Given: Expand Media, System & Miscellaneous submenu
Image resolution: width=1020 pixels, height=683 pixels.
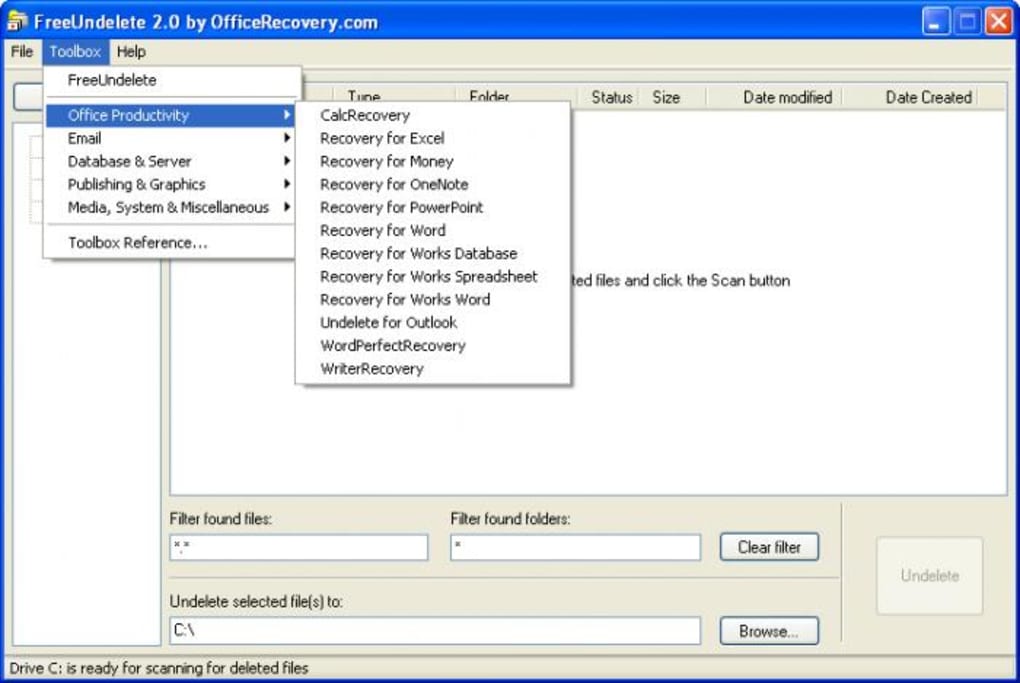Looking at the screenshot, I should coord(168,208).
